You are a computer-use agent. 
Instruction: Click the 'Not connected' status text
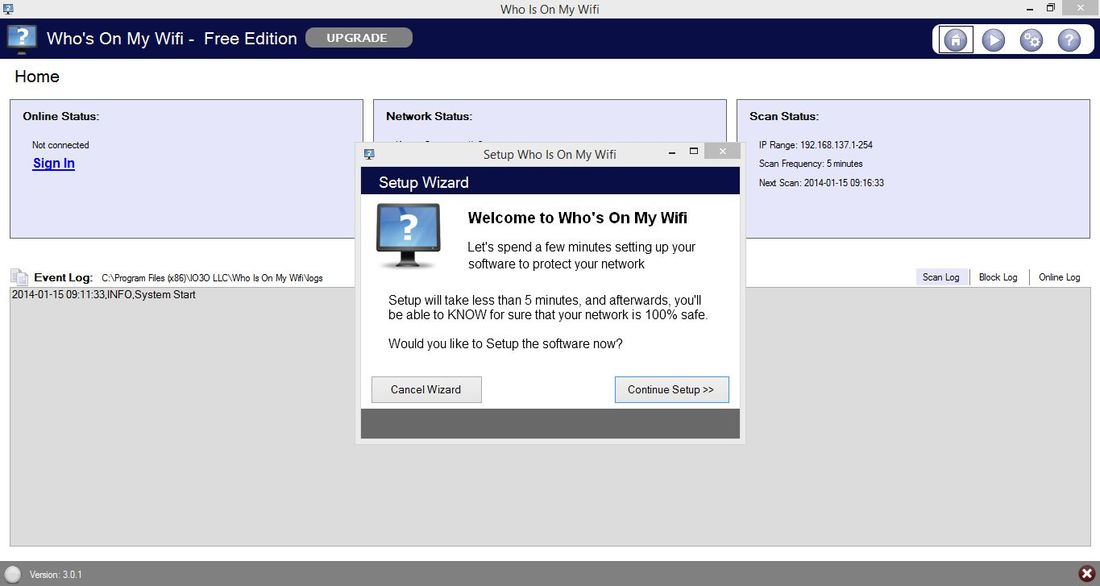click(x=60, y=145)
